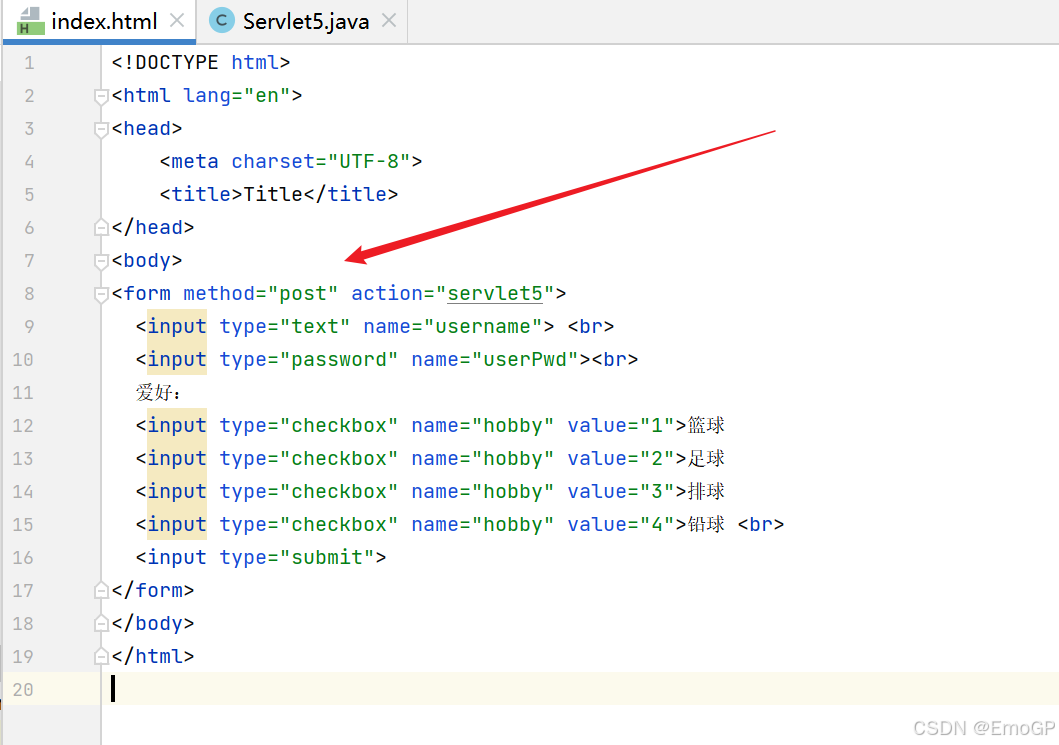
Task: Click the method="post" attribute
Action: (x=261, y=294)
